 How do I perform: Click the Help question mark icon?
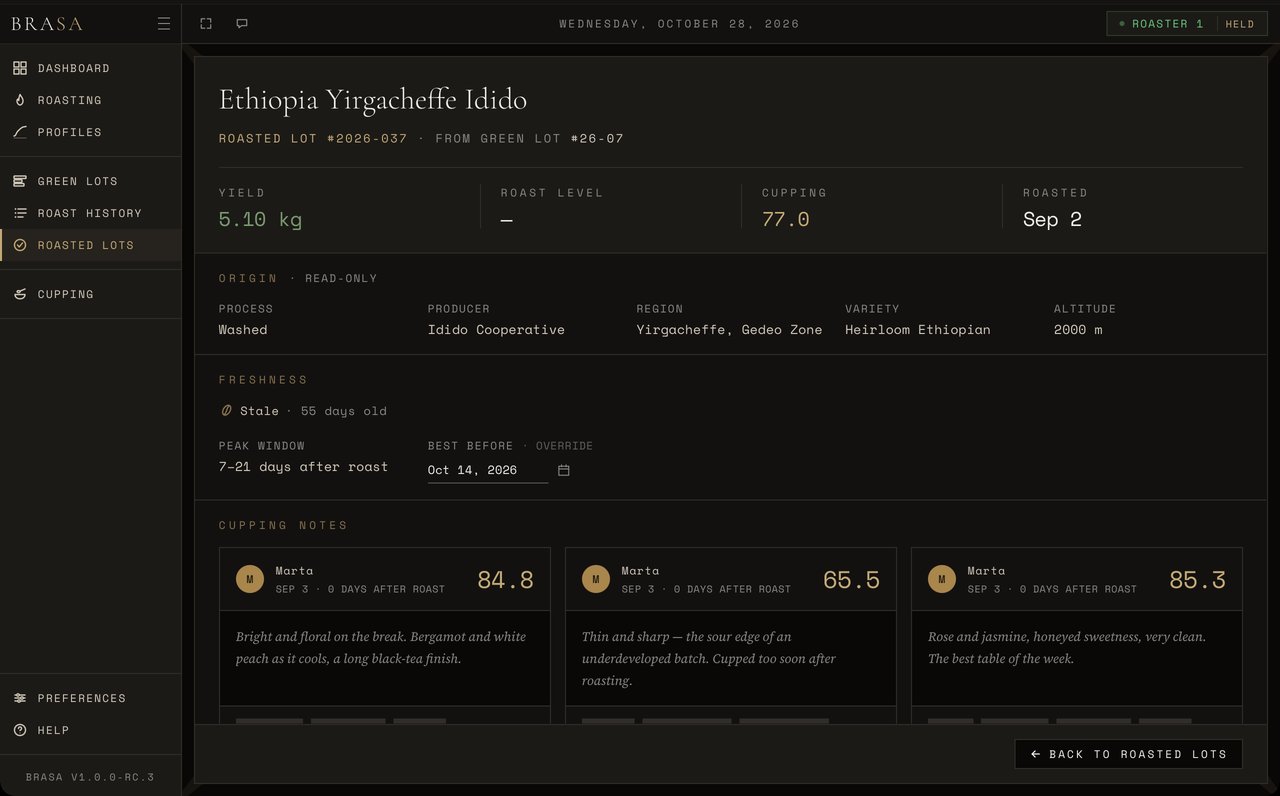click(x=20, y=730)
